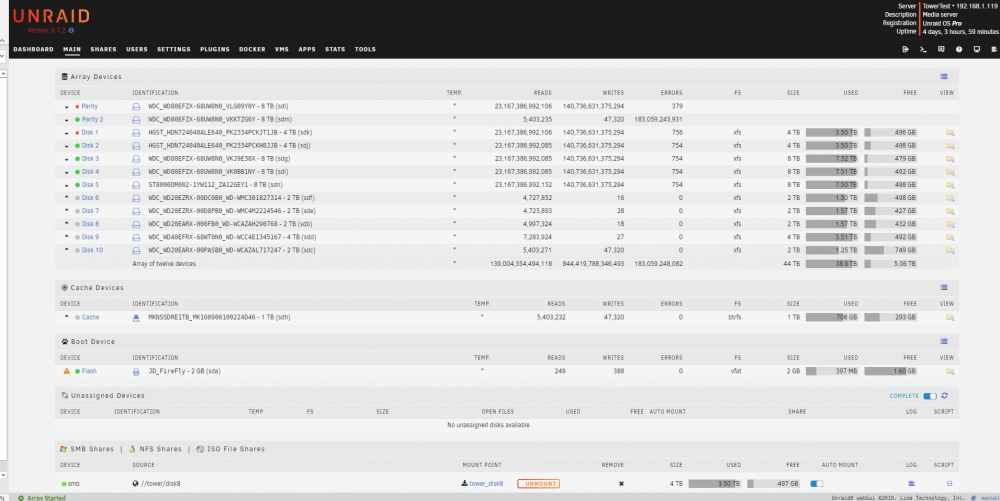Browse Disk 8 via its view folder icon

click(950, 224)
